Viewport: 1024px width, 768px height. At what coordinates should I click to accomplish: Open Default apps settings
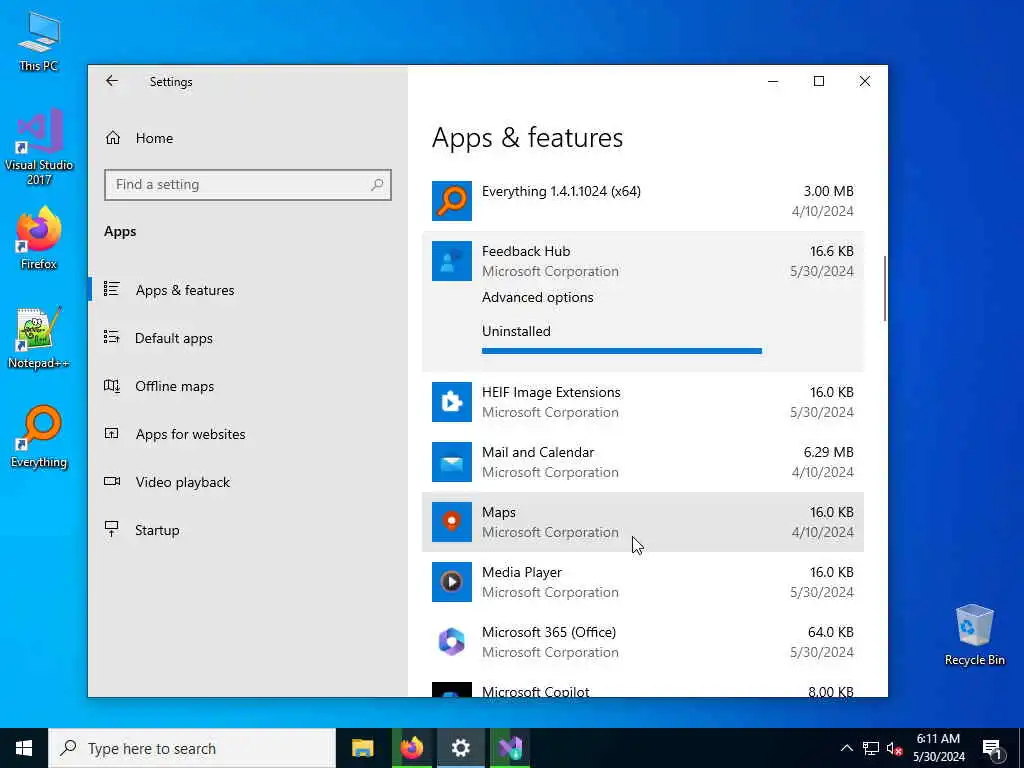point(174,338)
